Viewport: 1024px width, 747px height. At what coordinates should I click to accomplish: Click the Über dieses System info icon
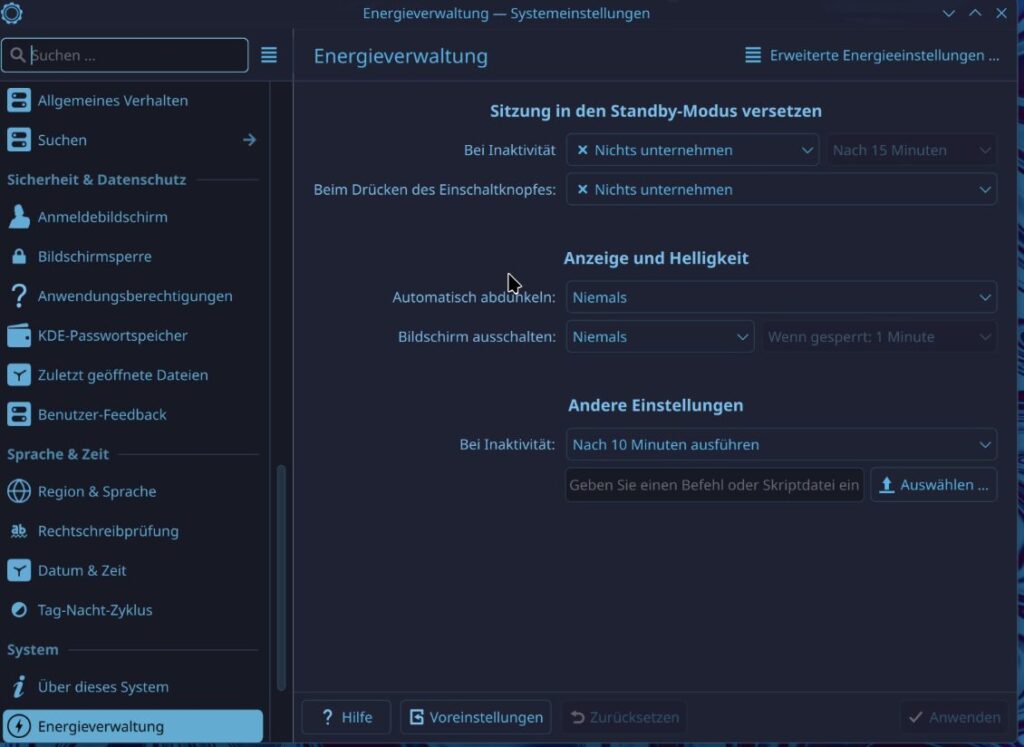[19, 687]
